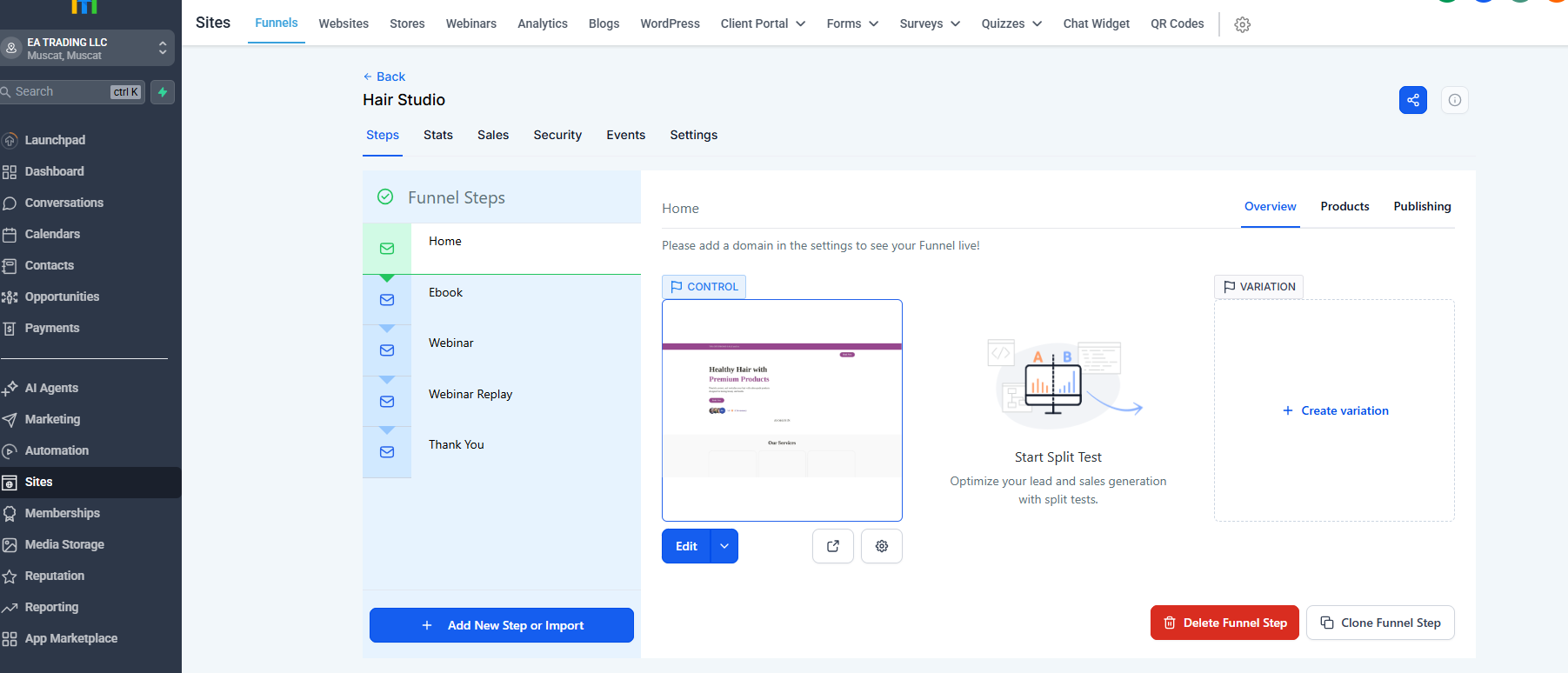Image resolution: width=1568 pixels, height=673 pixels.
Task: Expand the Client Portal dropdown
Action: point(763,23)
